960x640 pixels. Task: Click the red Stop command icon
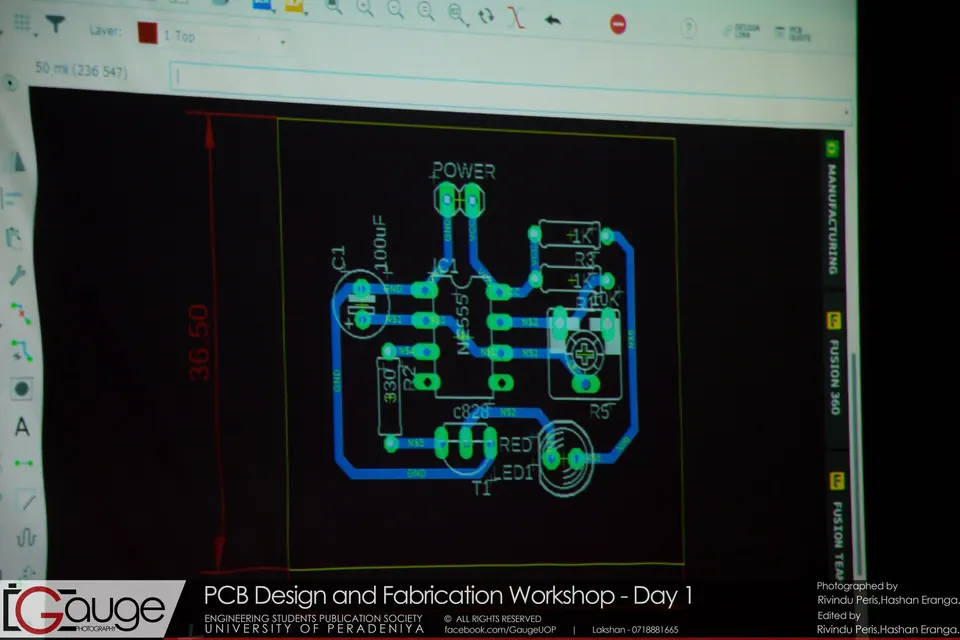pos(618,24)
